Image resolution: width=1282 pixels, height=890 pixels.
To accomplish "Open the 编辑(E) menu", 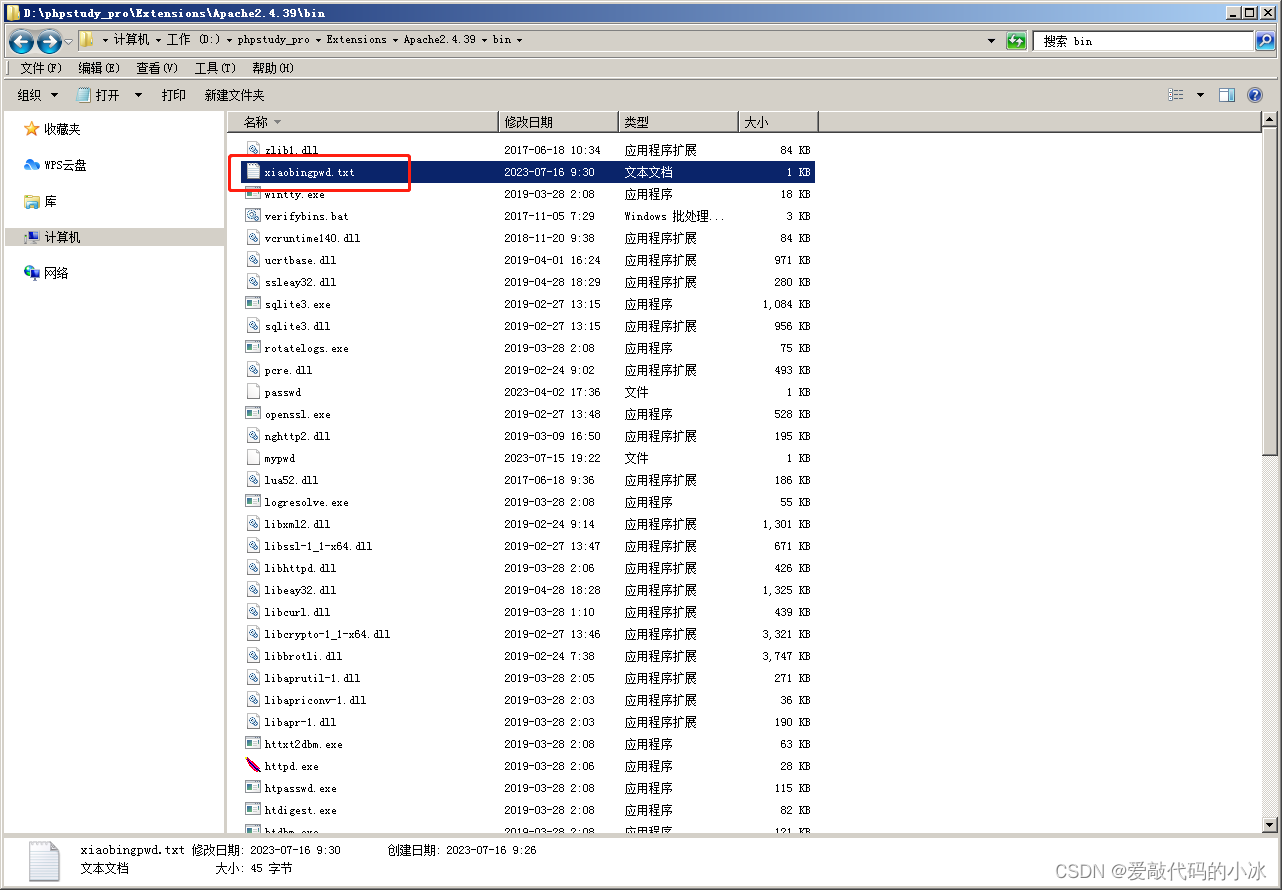I will point(99,68).
